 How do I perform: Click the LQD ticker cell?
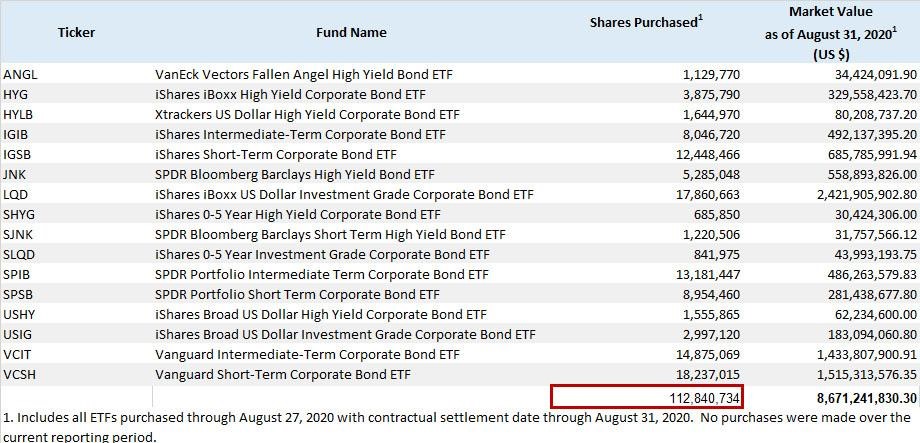click(17, 194)
